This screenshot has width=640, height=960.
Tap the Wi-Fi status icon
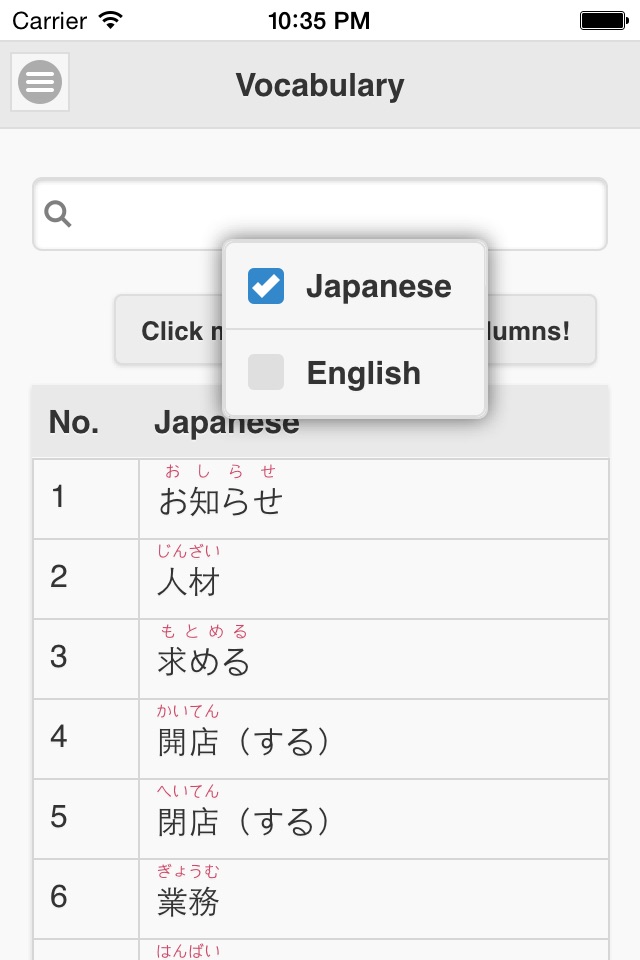coord(111,20)
